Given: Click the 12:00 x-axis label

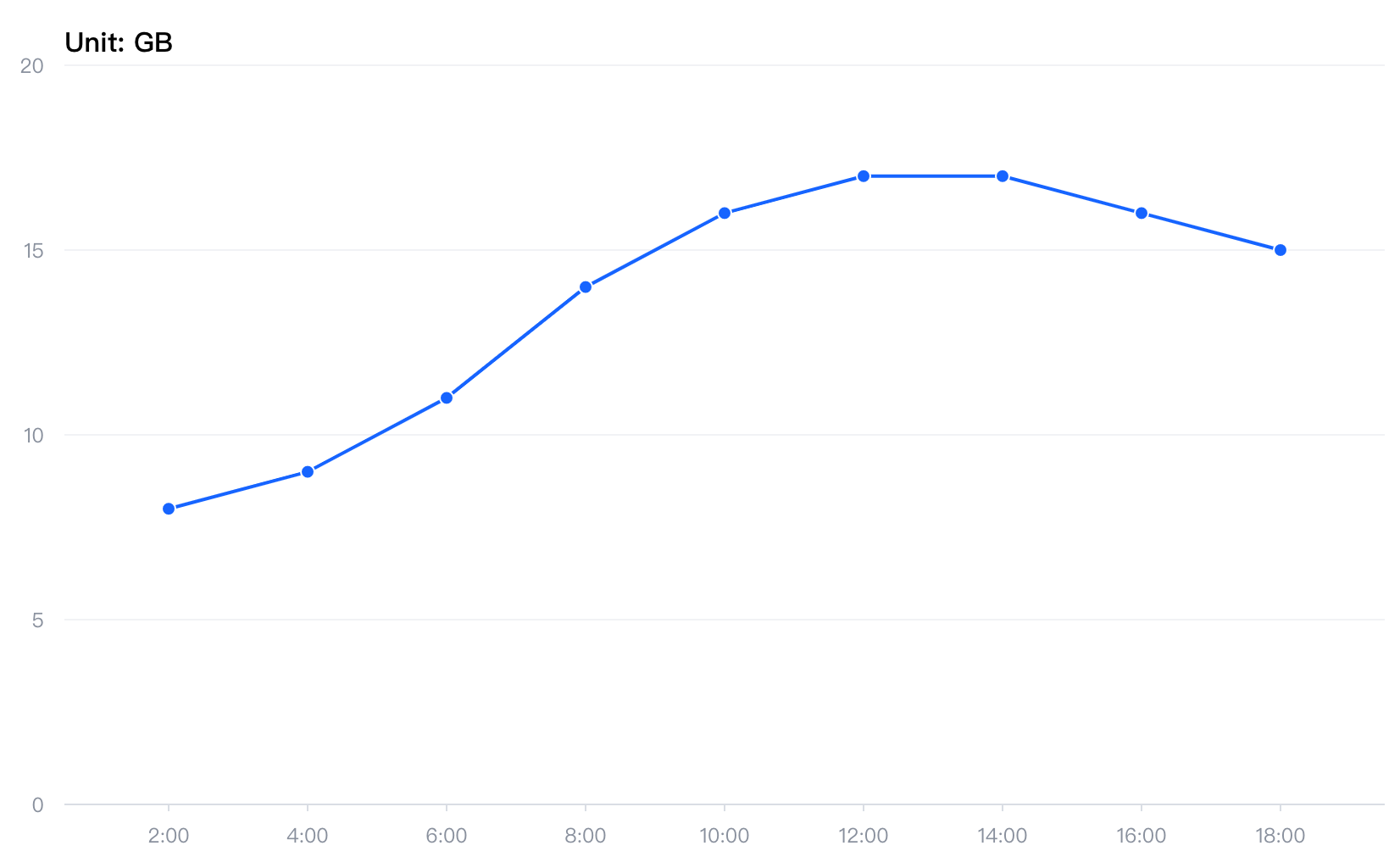Looking at the screenshot, I should (x=864, y=836).
